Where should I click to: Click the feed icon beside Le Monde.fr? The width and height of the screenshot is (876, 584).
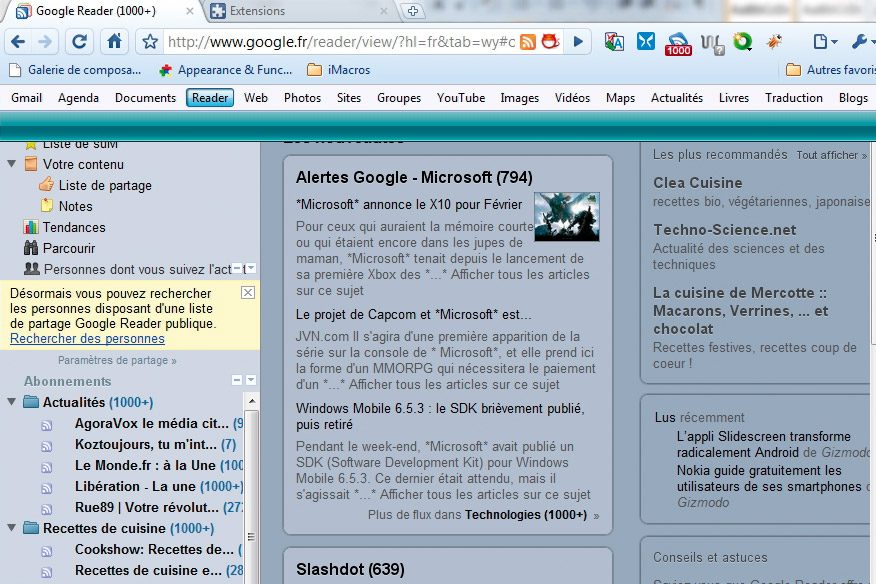47,467
